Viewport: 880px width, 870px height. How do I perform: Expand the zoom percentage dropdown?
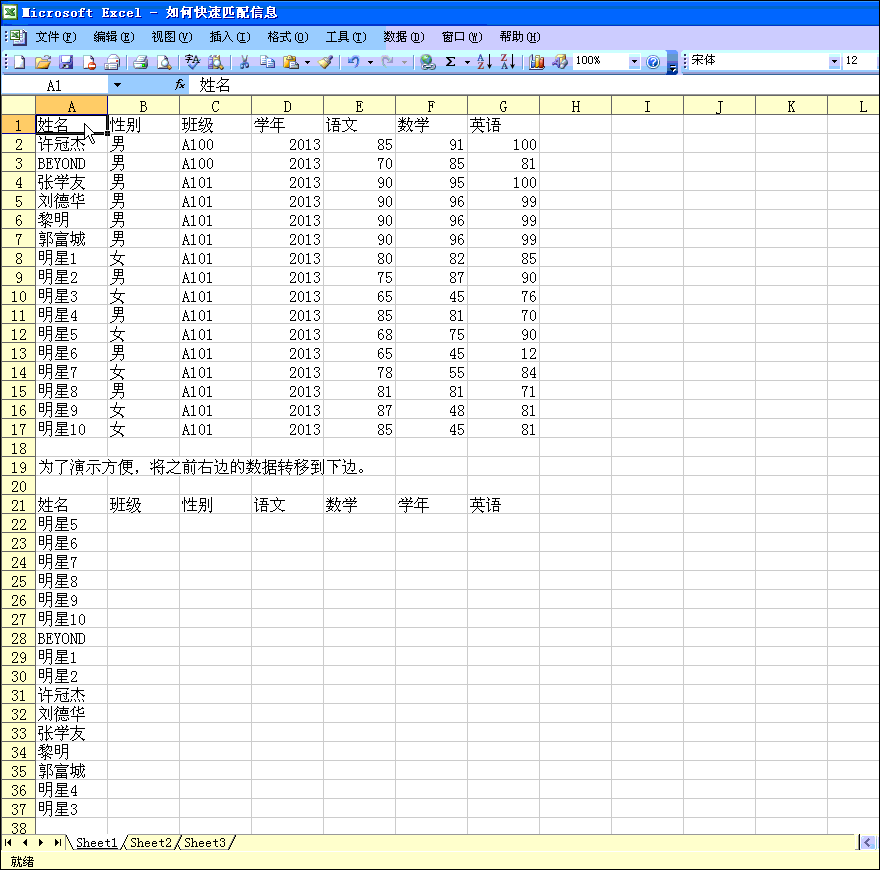634,62
